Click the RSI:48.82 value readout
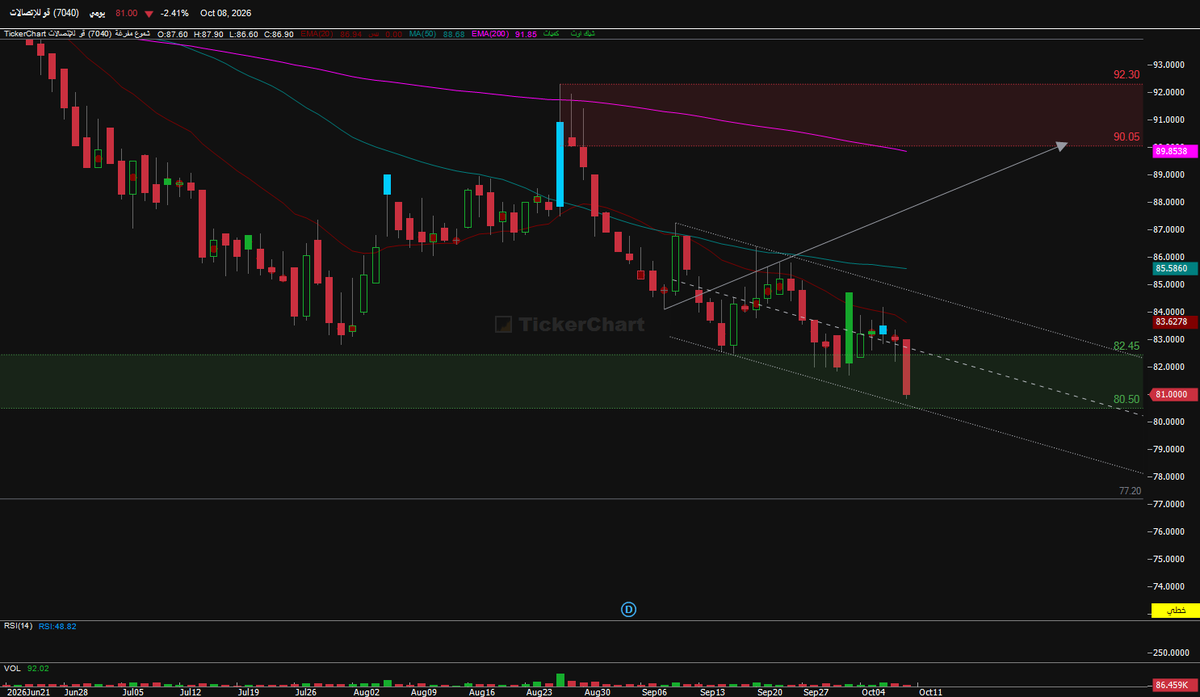 coord(57,626)
